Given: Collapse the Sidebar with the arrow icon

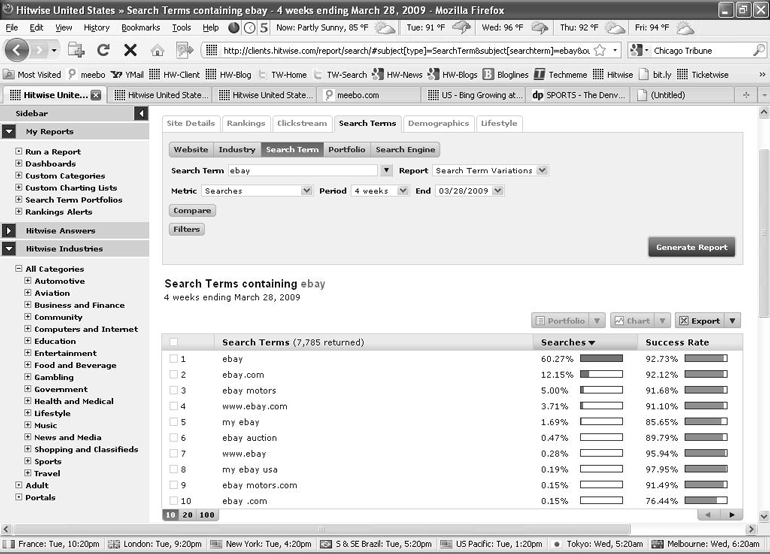Looking at the screenshot, I should [140, 113].
